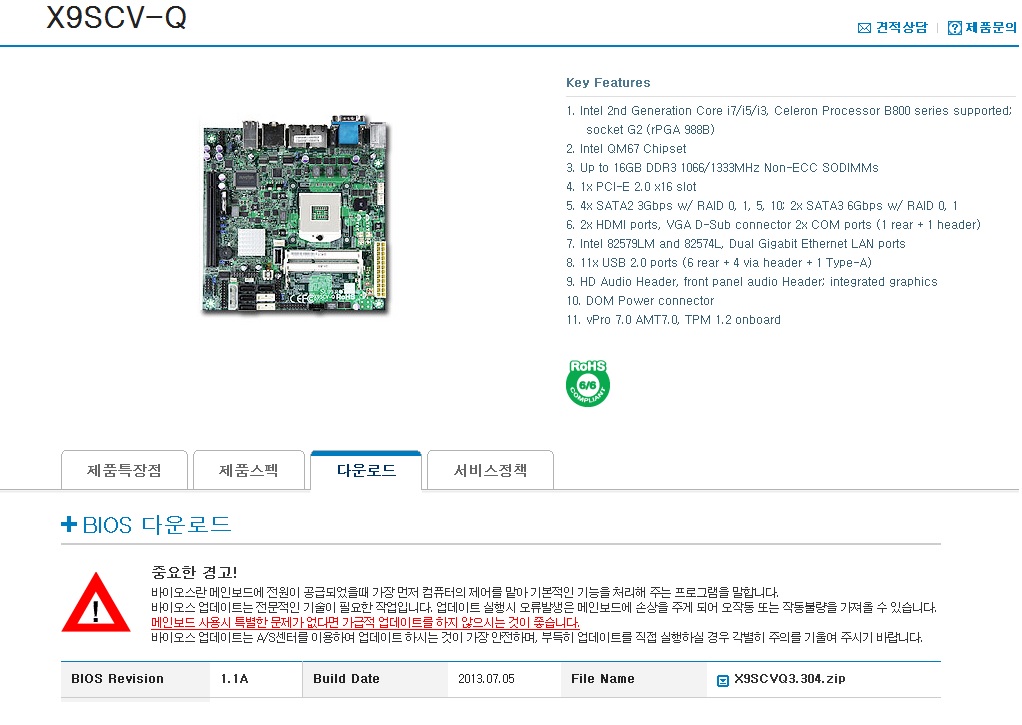This screenshot has width=1022, height=725.
Task: Switch to the 제품스펙 tab
Action: pos(249,470)
